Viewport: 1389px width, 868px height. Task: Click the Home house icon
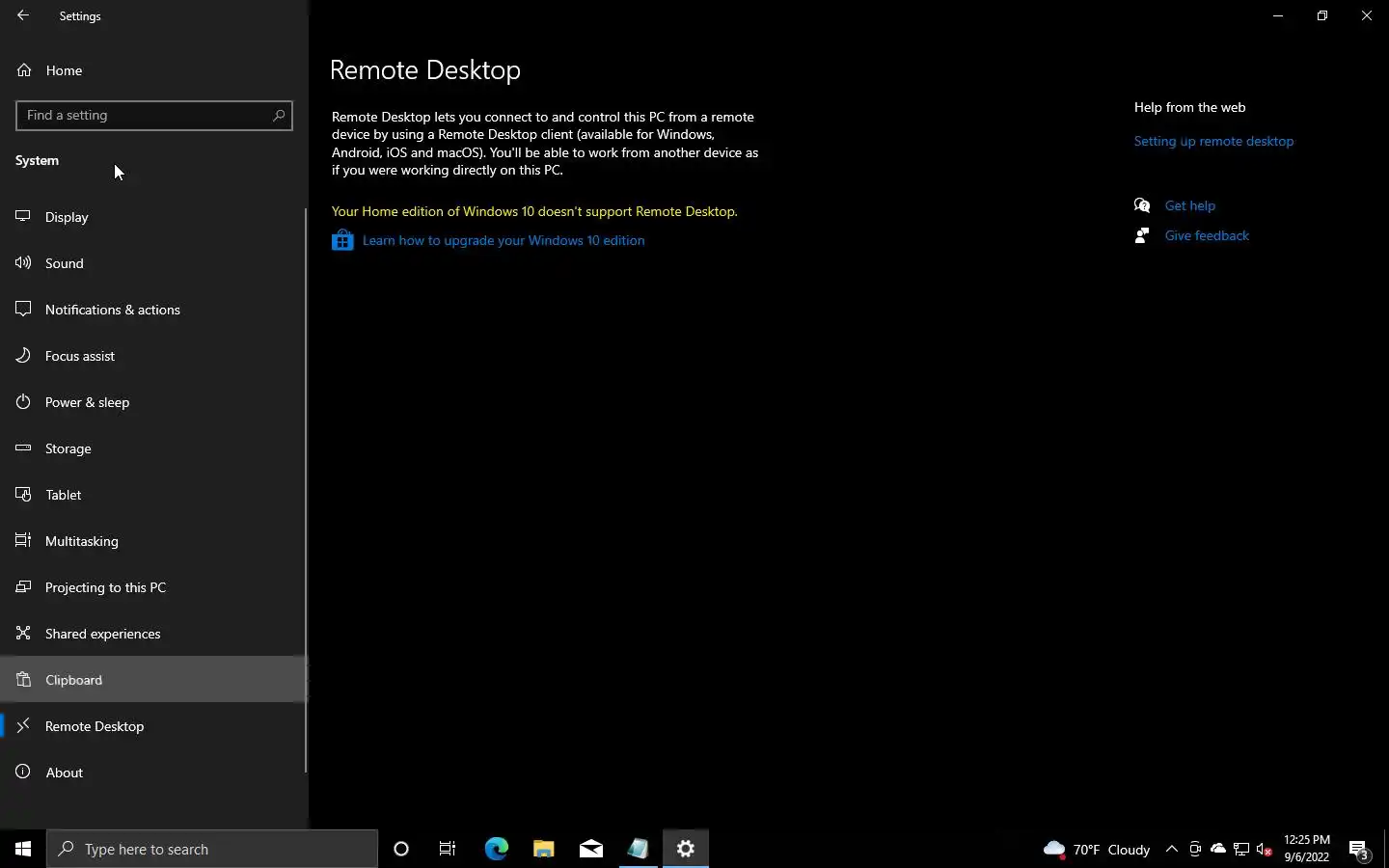24,70
